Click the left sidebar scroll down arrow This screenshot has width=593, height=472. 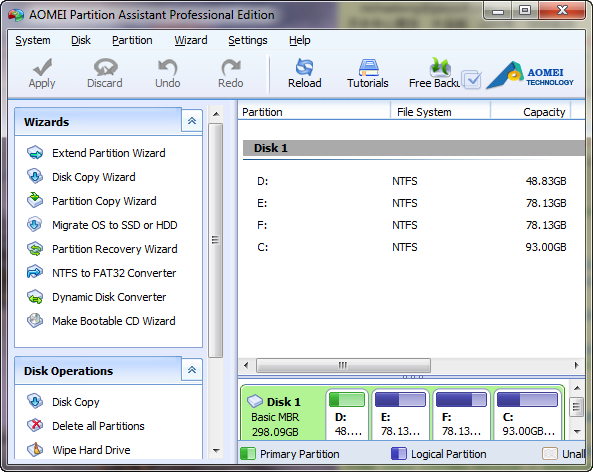pos(216,450)
